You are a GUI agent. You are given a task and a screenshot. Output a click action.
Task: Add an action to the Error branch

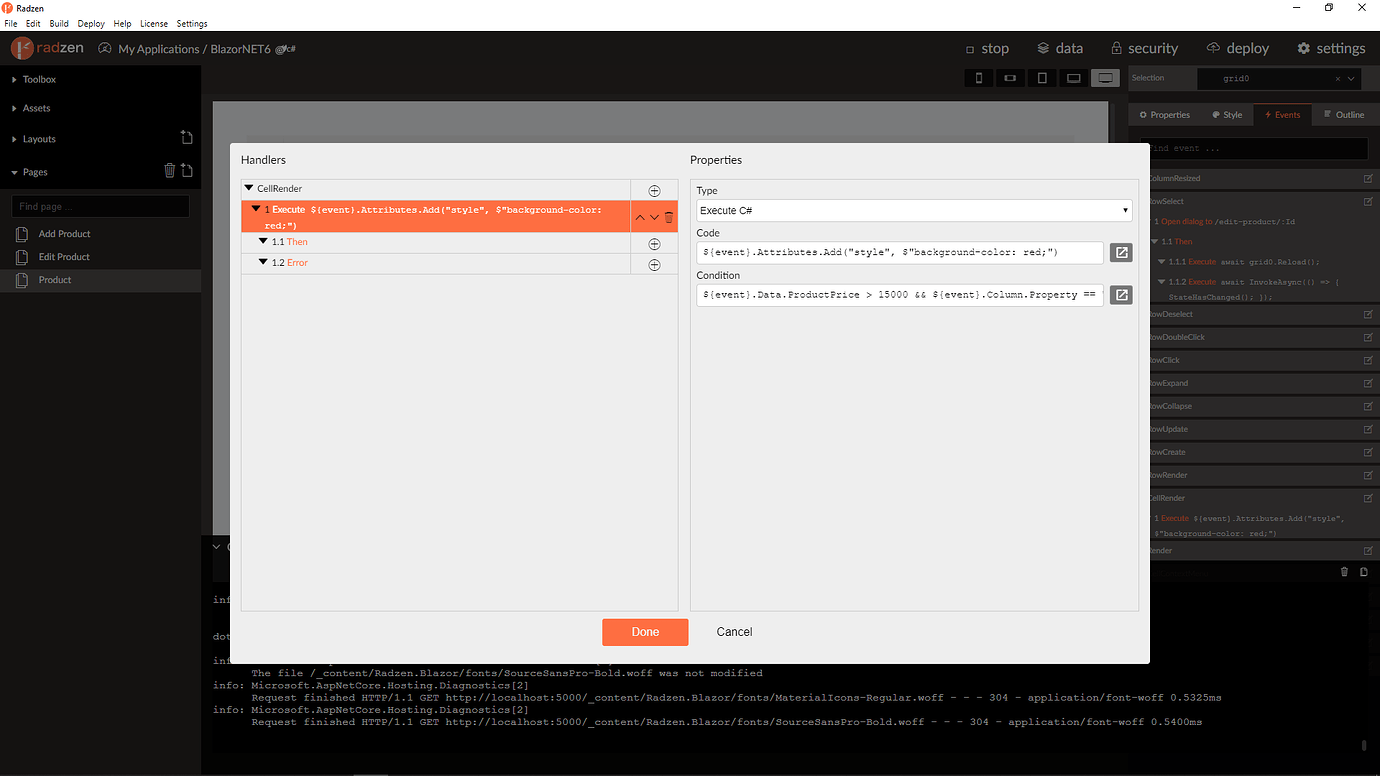[x=654, y=263]
